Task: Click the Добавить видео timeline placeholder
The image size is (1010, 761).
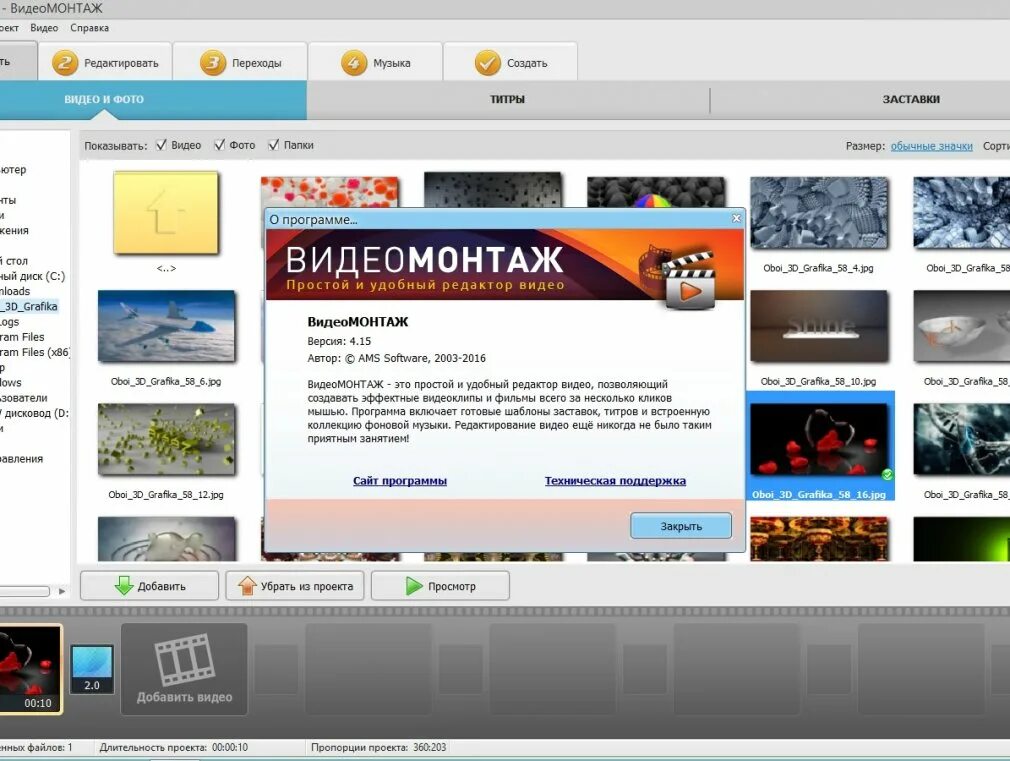Action: click(x=184, y=669)
